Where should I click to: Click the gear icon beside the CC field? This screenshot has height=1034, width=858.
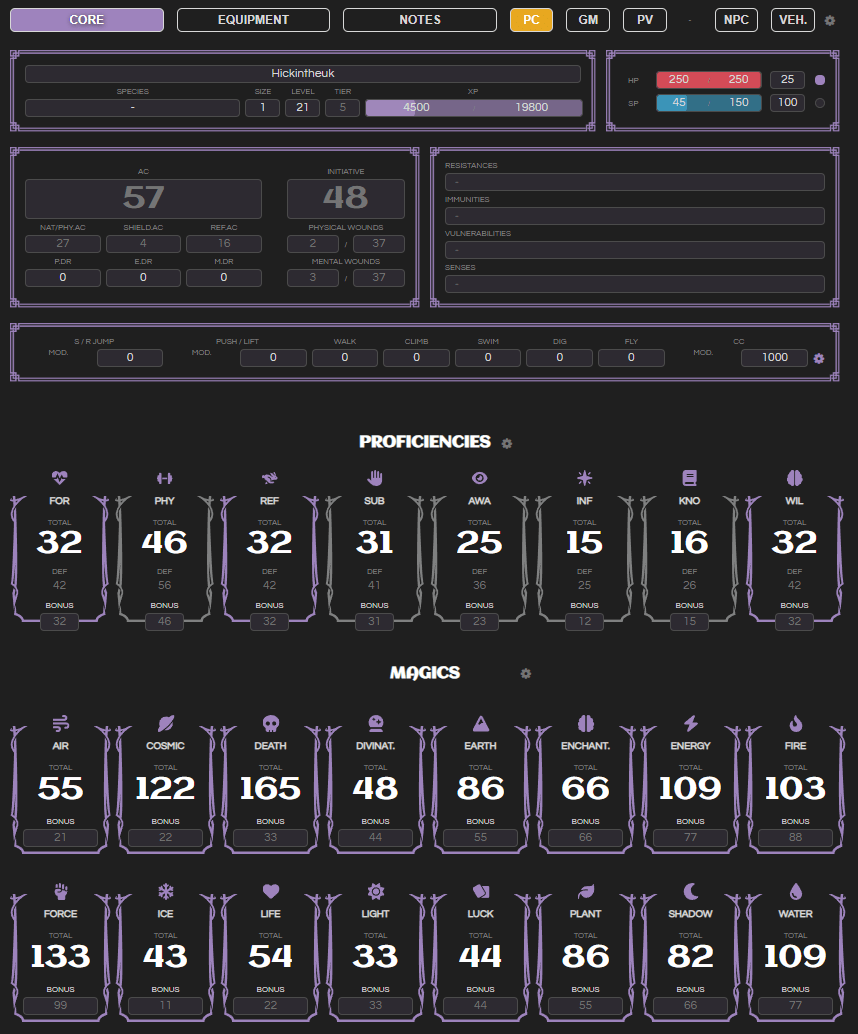pos(819,358)
